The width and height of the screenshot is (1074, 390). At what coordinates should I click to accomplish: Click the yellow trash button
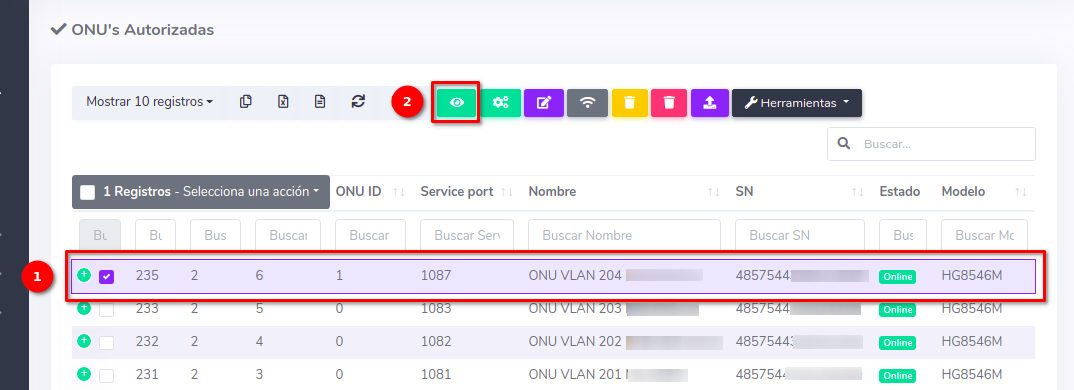(x=629, y=103)
